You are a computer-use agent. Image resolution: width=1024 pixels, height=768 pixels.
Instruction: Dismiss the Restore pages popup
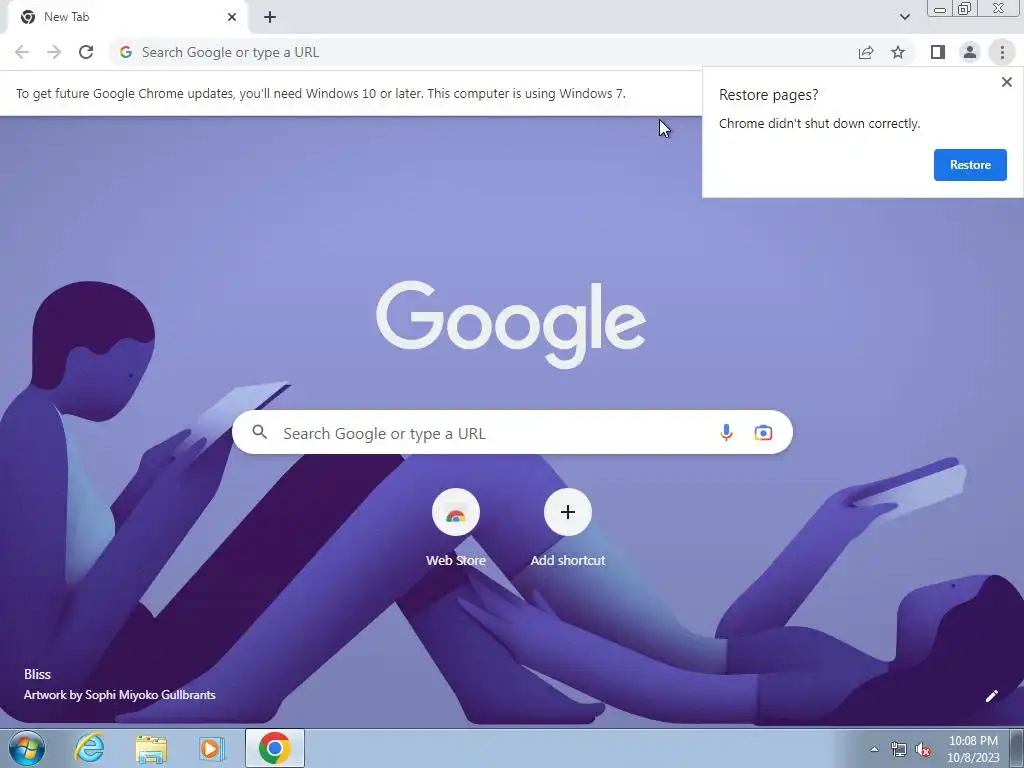1006,82
